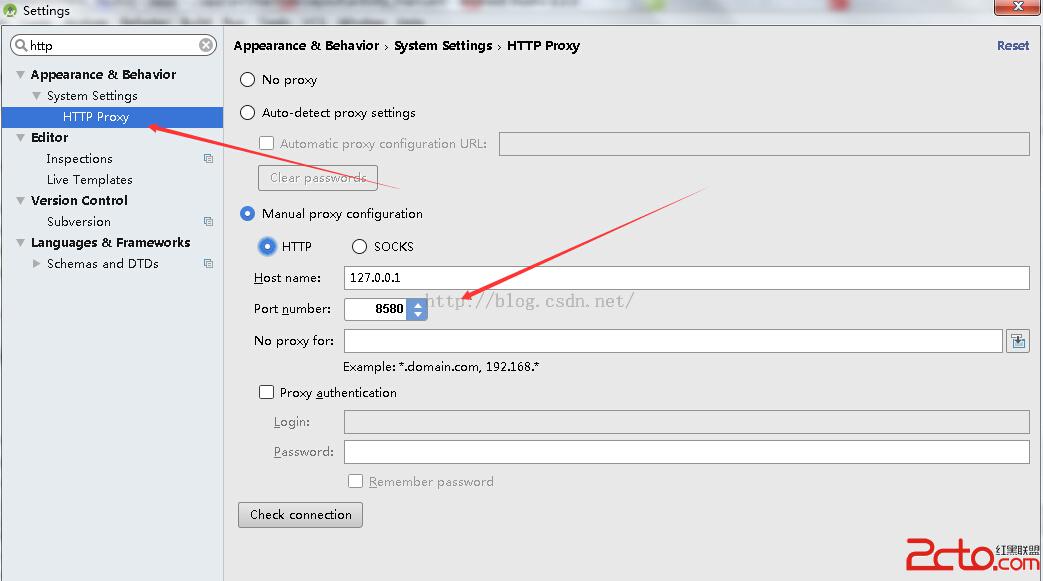The image size is (1043, 581).
Task: Select Auto-detect proxy settings
Action: (x=247, y=112)
